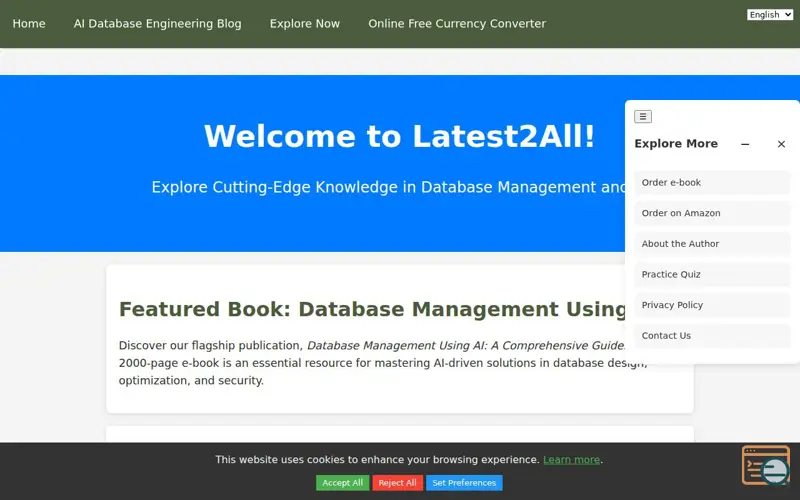Click the Welcome to Latest2All! heading

(399, 136)
